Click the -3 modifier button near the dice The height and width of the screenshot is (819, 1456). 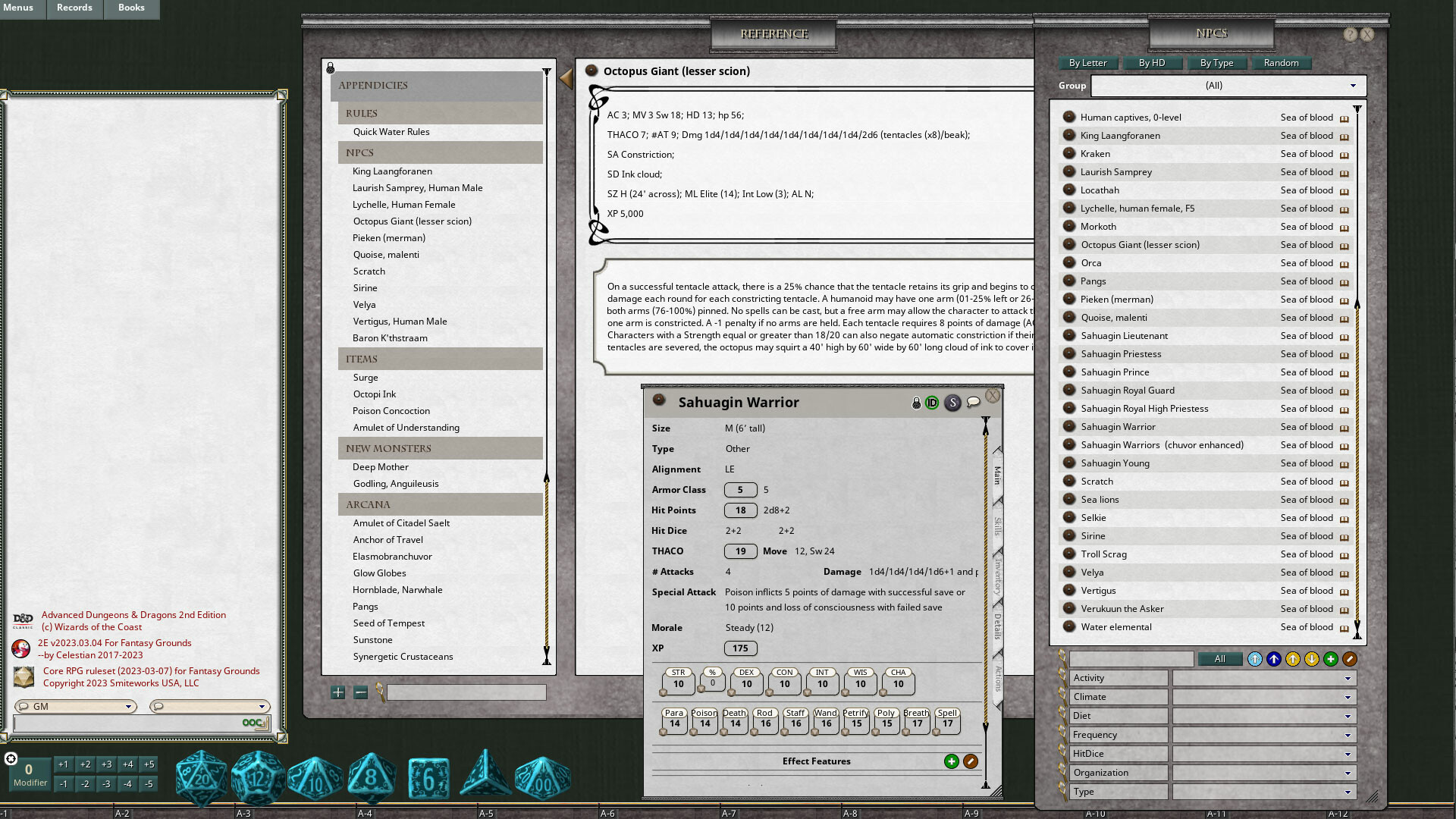pyautogui.click(x=105, y=785)
